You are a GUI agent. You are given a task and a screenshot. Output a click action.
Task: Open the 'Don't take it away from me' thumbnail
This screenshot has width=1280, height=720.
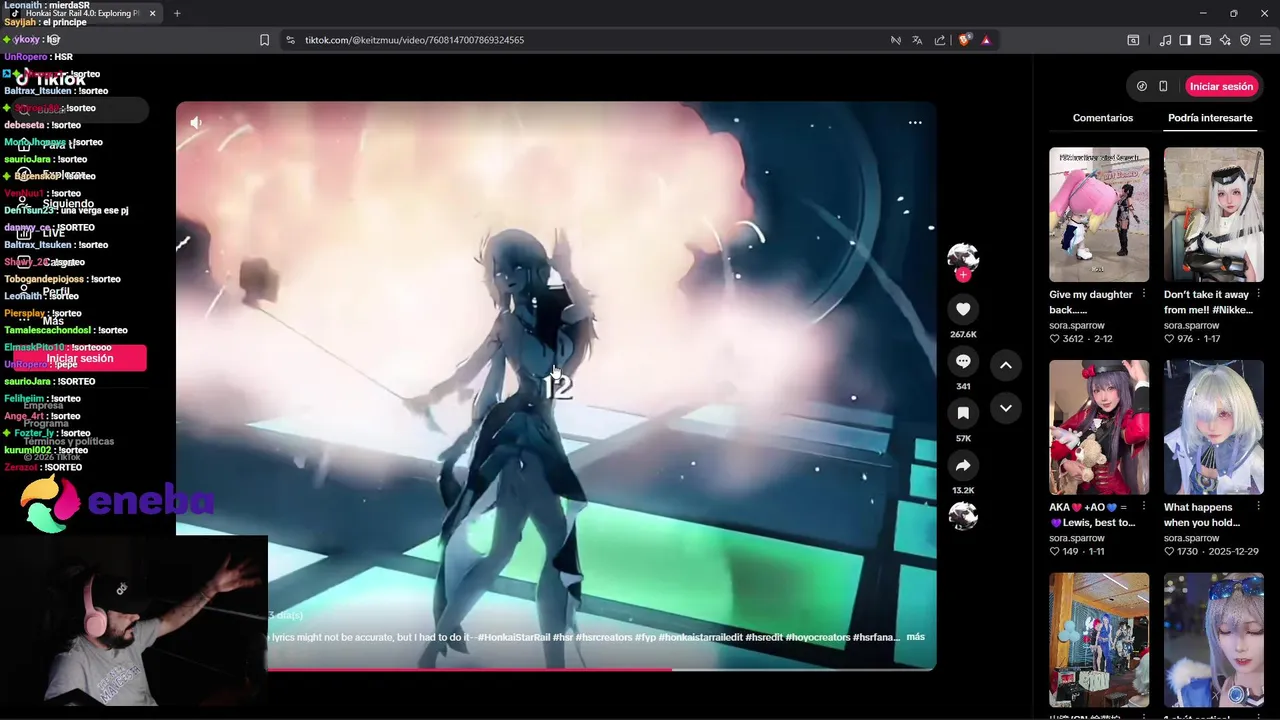pos(1214,215)
